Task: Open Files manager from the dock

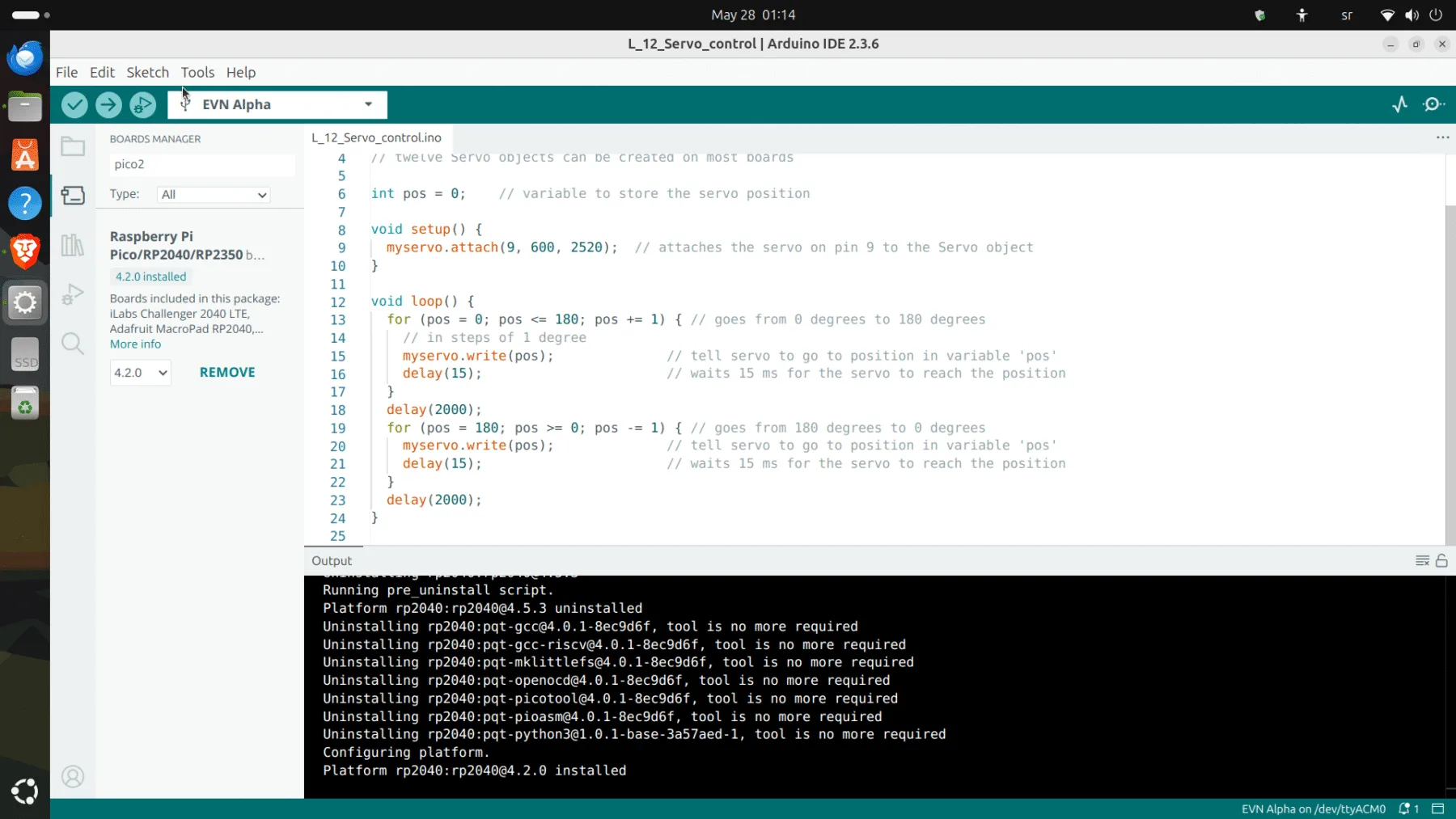Action: click(x=25, y=106)
